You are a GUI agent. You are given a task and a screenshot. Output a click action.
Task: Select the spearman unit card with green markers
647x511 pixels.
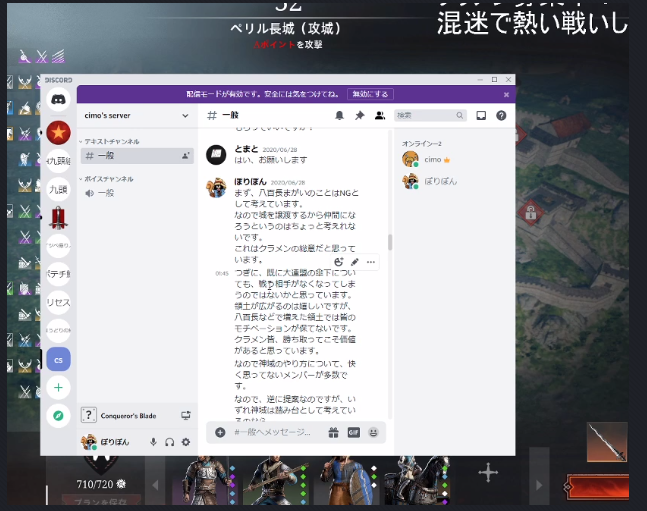click(276, 480)
